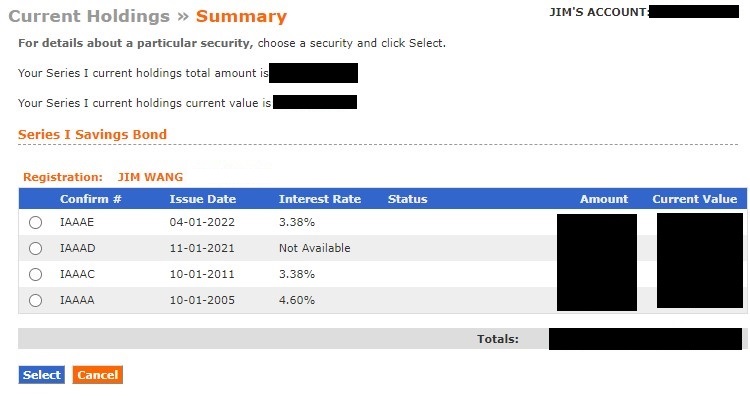Choose the IAAAC security radio button
Screen dimensions: 750x396
[x=35, y=274]
